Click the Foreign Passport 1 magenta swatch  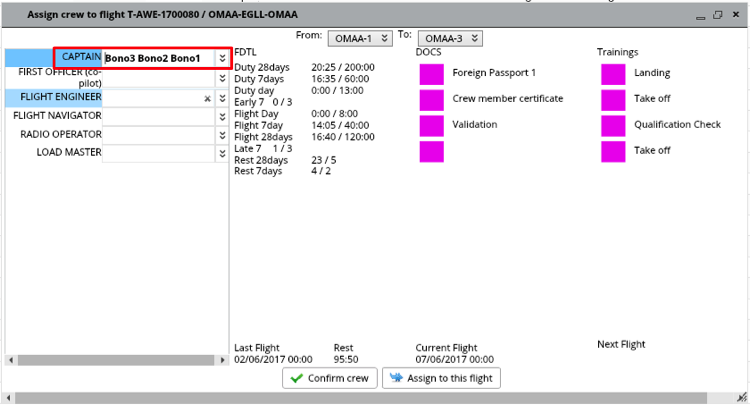[x=431, y=74]
